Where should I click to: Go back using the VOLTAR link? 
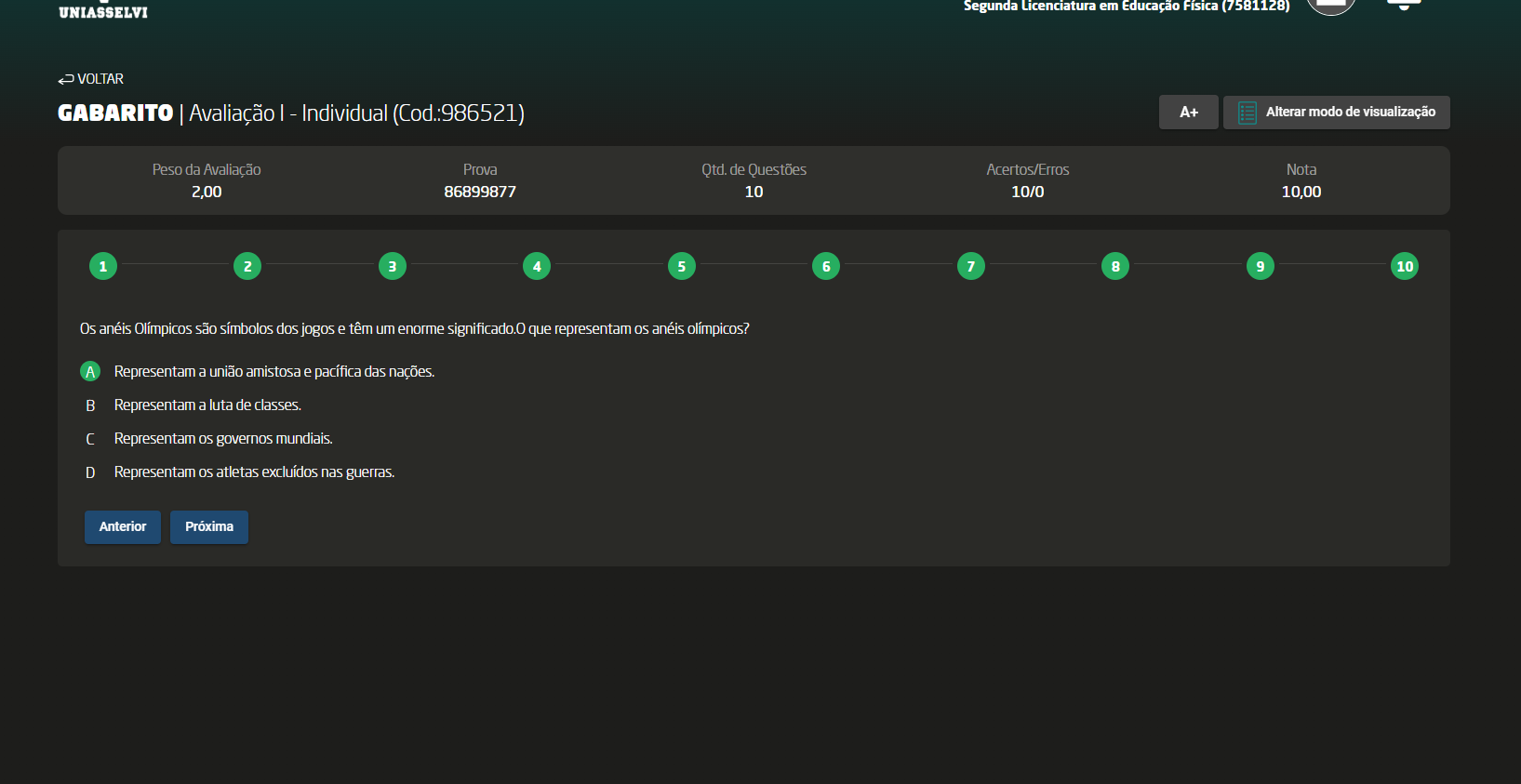click(91, 79)
